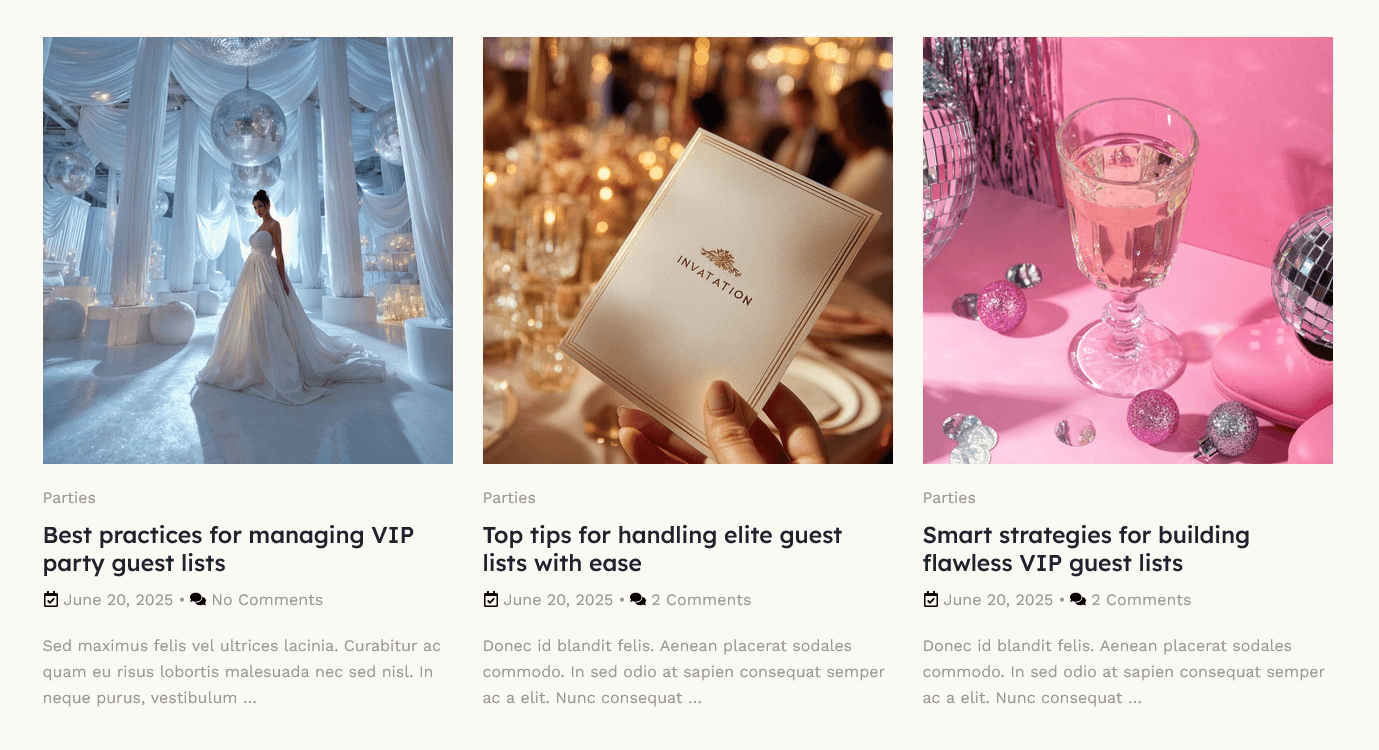Click the calendar icon on the first post
Screen dimensions: 1379x750
coord(51,600)
